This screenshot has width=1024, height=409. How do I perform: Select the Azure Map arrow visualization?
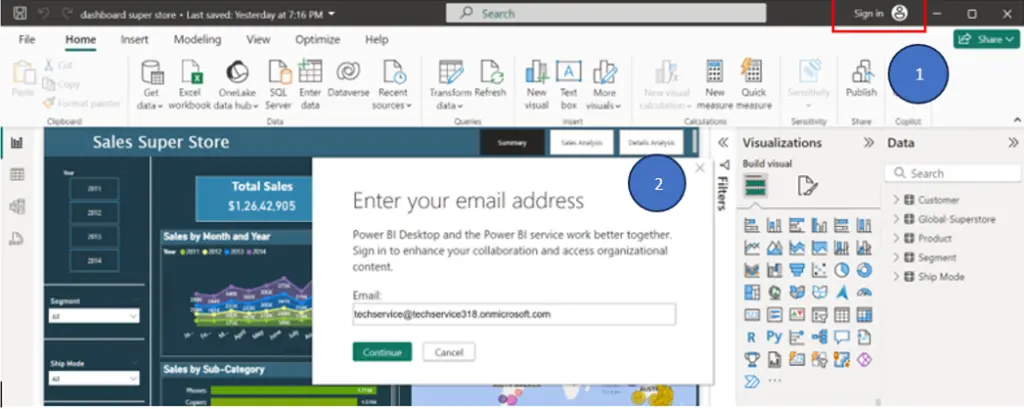[841, 292]
